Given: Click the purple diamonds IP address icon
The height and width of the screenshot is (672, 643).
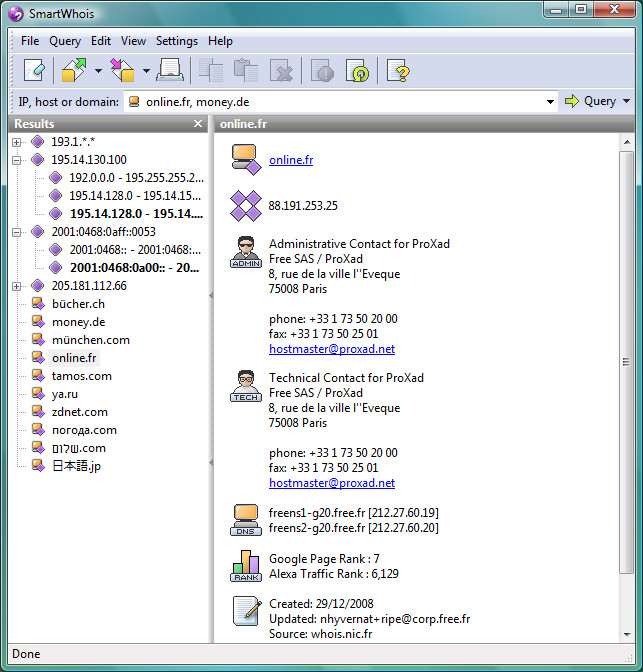Looking at the screenshot, I should click(246, 206).
